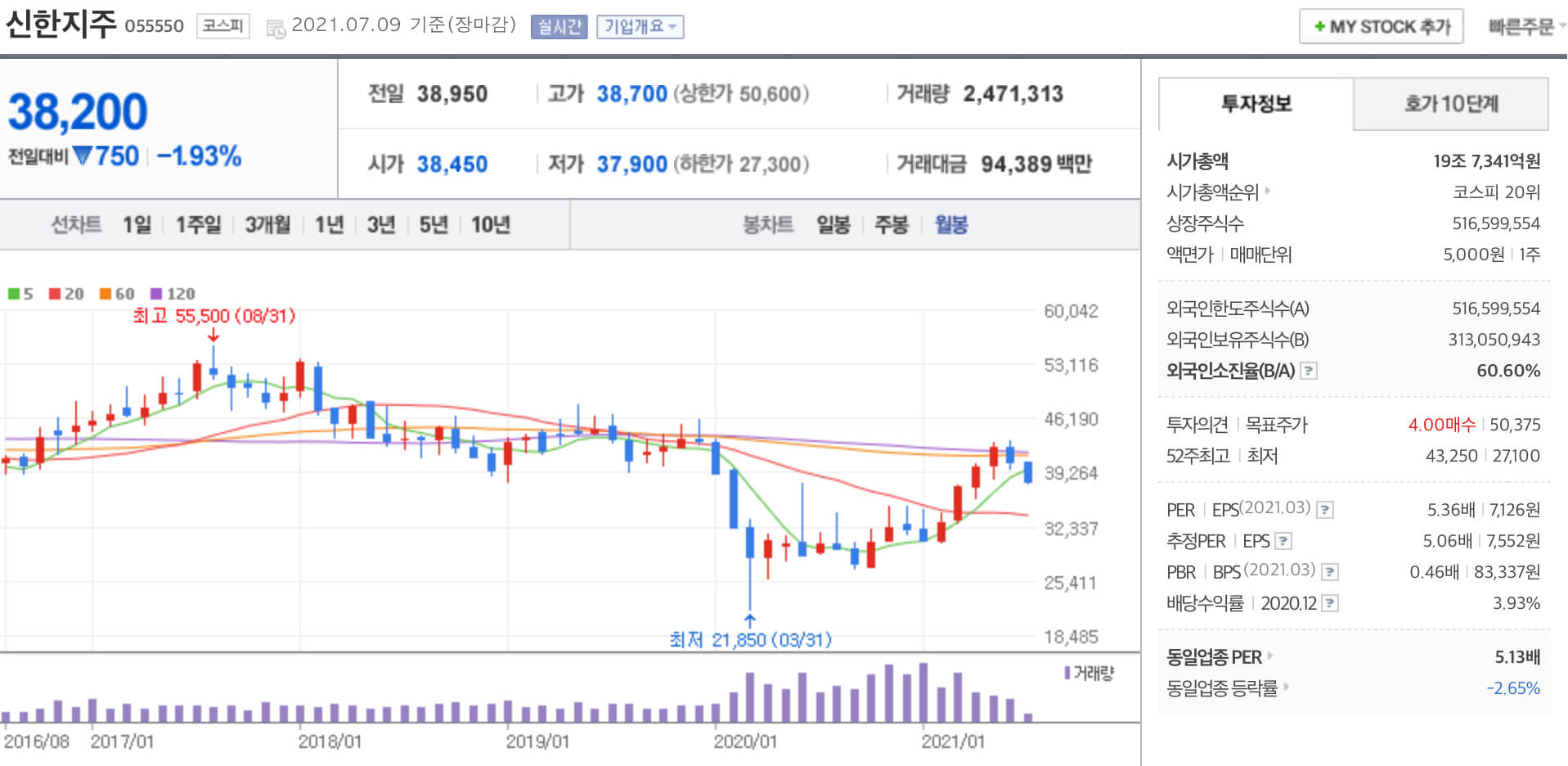Open help icon next to 추정PER EPS
The height and width of the screenshot is (766, 1568).
coord(1283,541)
